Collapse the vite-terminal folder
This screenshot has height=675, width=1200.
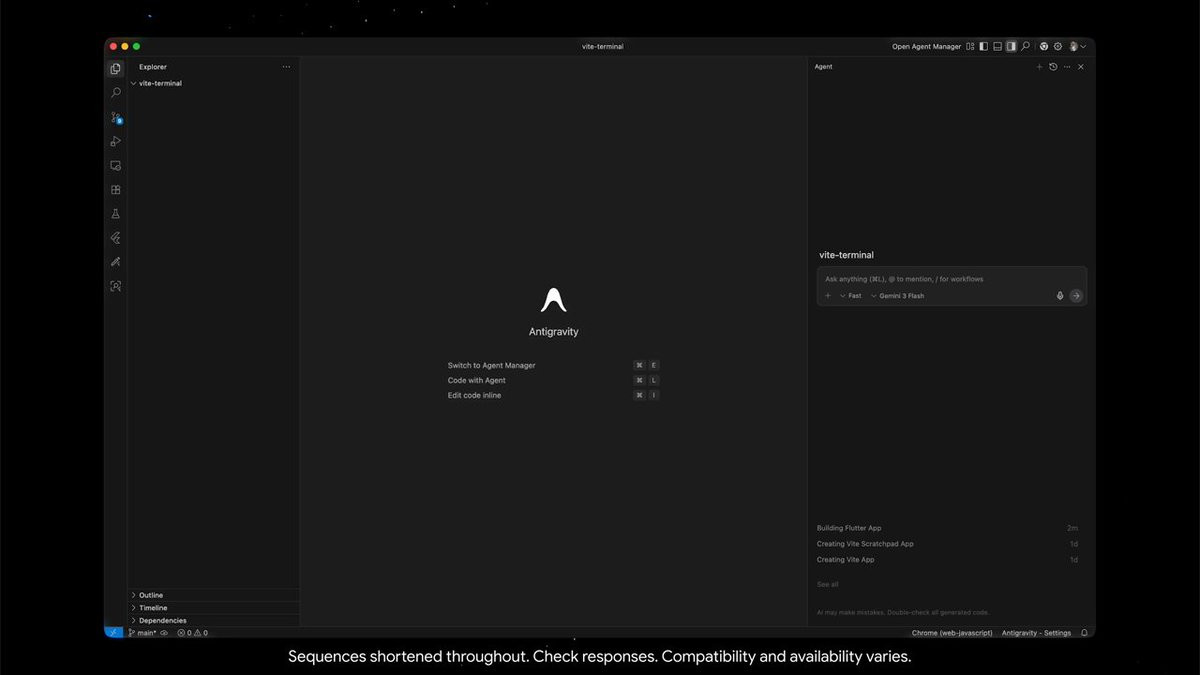pos(214,83)
